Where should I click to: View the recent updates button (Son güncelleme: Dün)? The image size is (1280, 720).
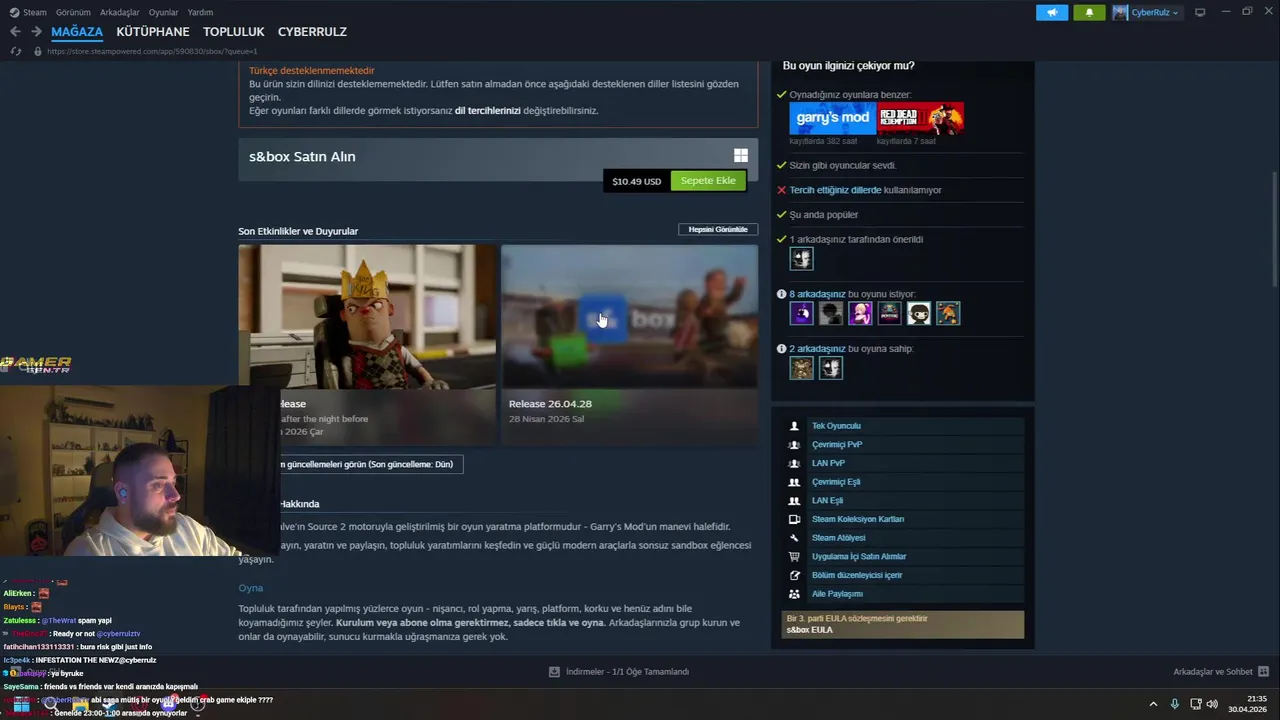(365, 464)
